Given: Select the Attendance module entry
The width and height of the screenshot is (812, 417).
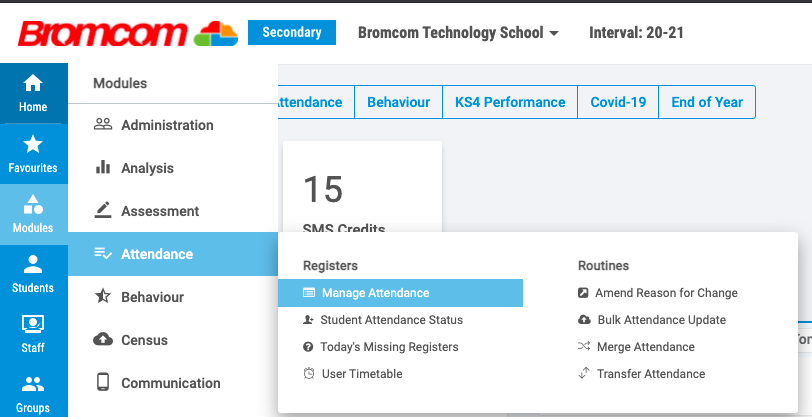Looking at the screenshot, I should point(173,254).
